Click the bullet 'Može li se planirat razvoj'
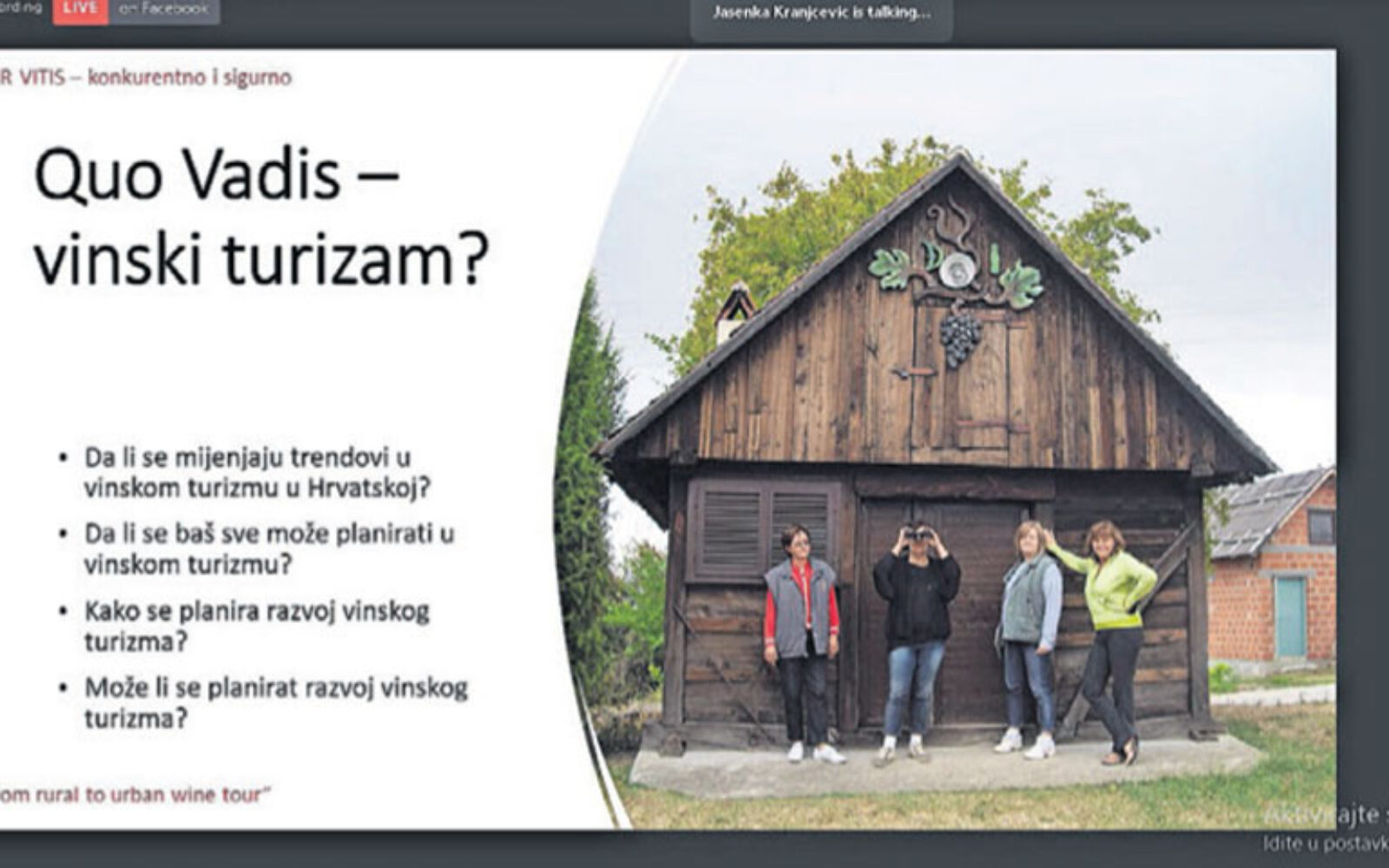Screen dimensions: 1389x868 pyautogui.click(x=275, y=702)
